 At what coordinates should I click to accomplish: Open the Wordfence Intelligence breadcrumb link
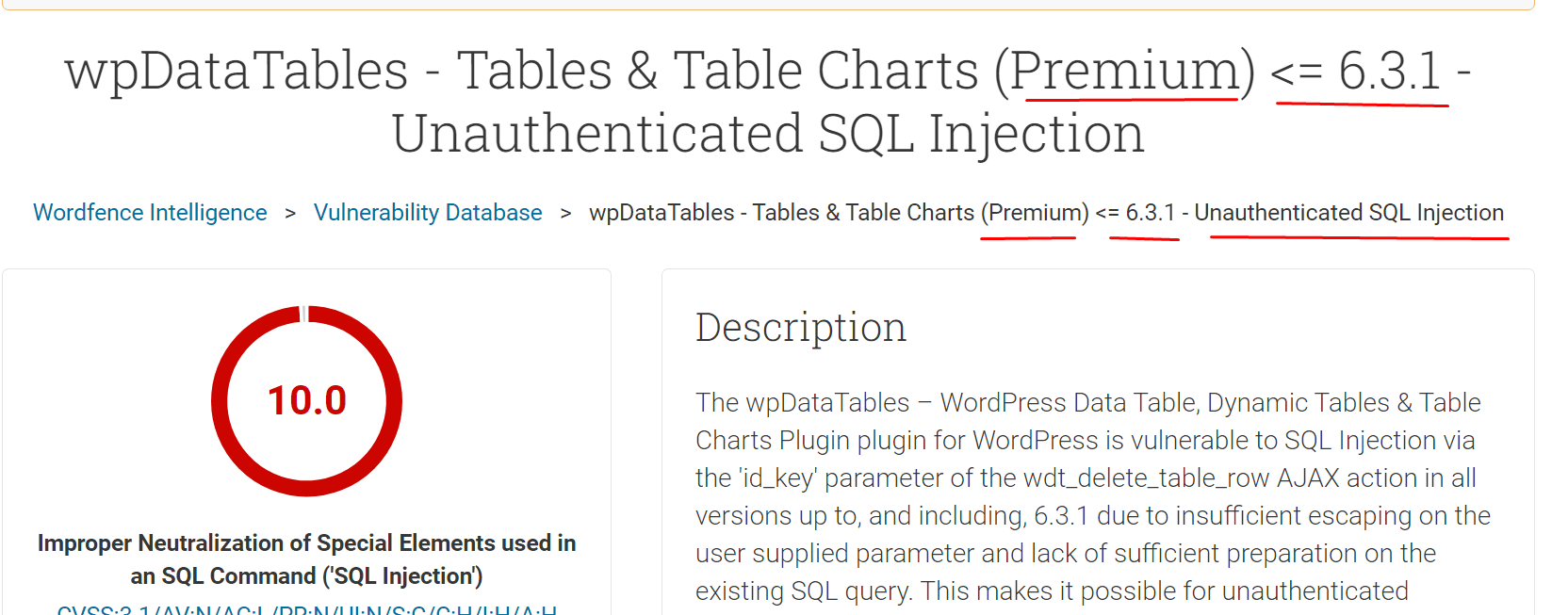pyautogui.click(x=150, y=213)
